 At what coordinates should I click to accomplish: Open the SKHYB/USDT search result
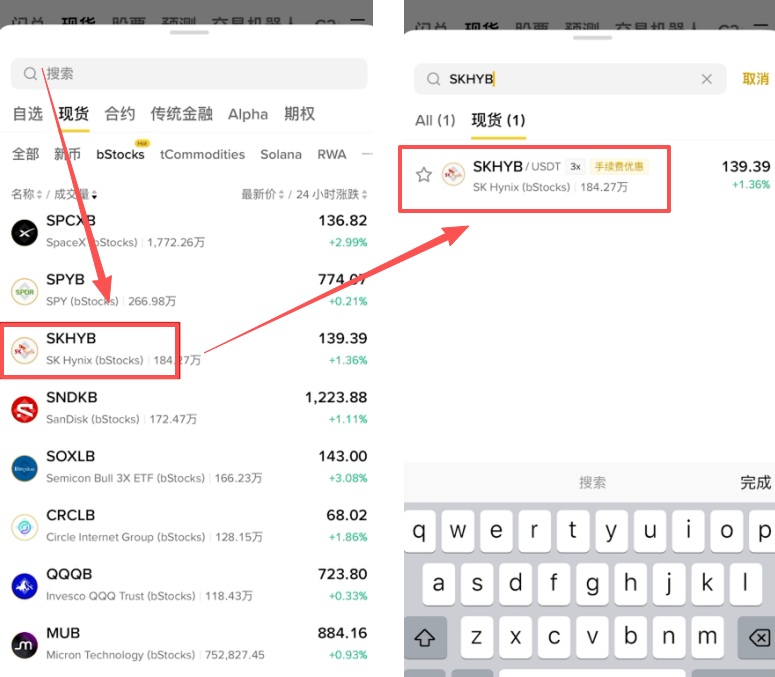pyautogui.click(x=589, y=177)
